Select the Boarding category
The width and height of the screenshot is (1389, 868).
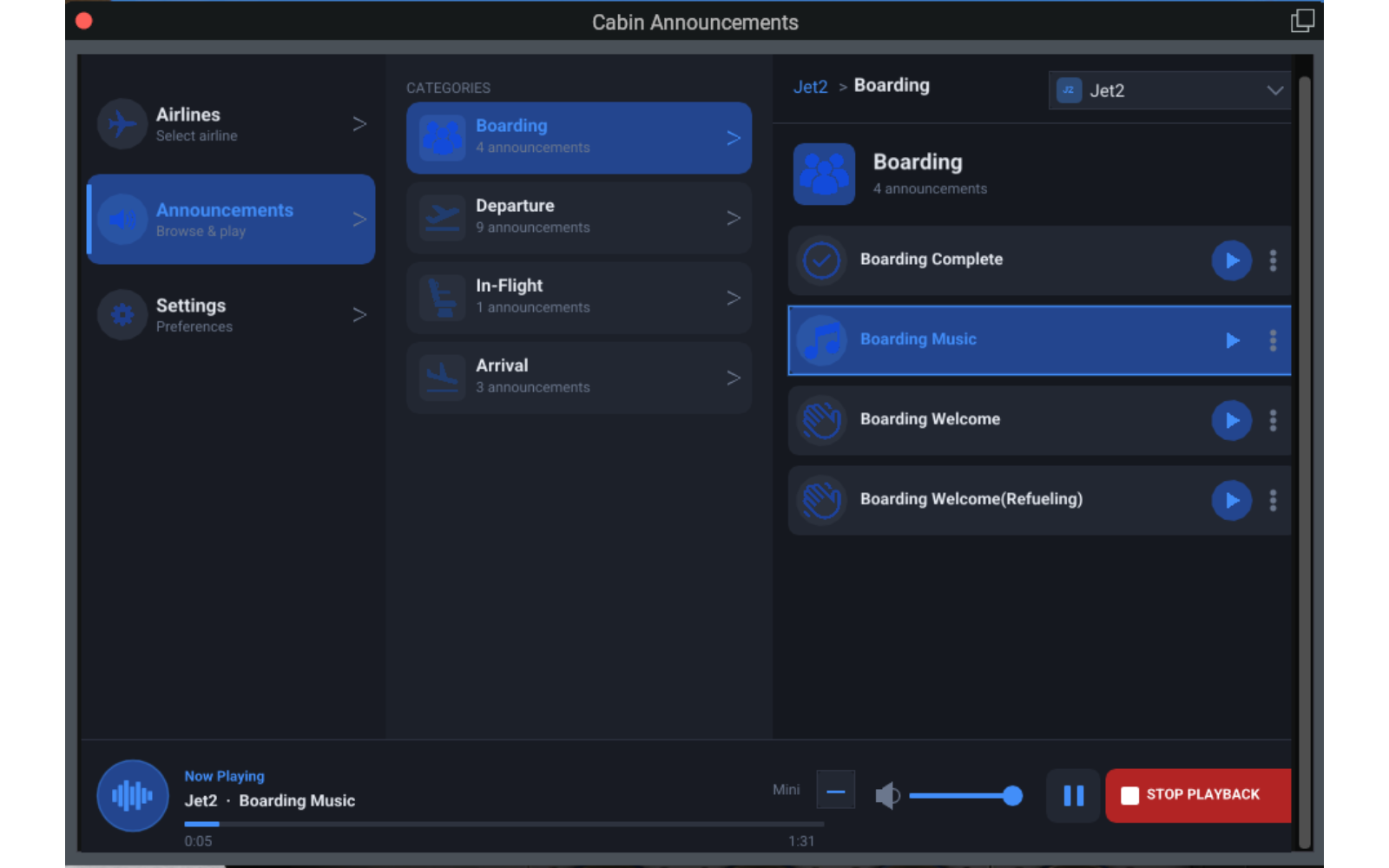(x=579, y=138)
